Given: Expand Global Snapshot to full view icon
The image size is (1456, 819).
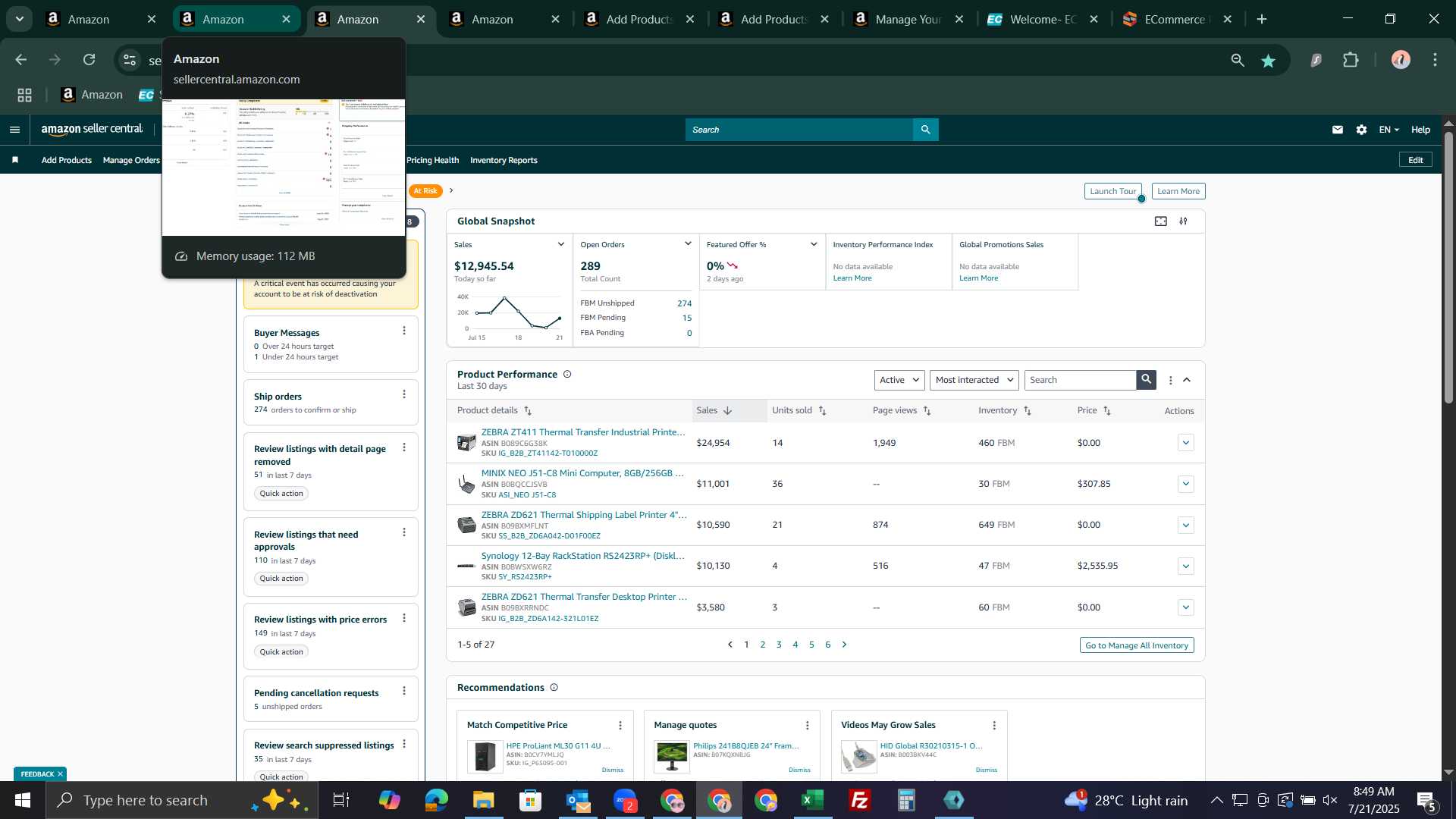Looking at the screenshot, I should 1161,221.
